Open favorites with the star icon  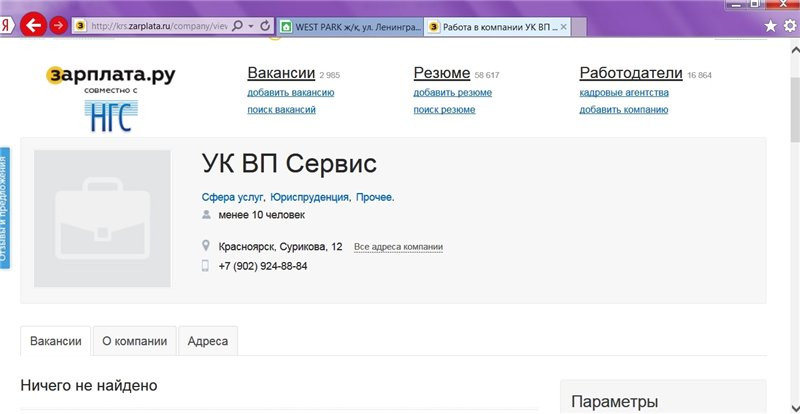770,26
